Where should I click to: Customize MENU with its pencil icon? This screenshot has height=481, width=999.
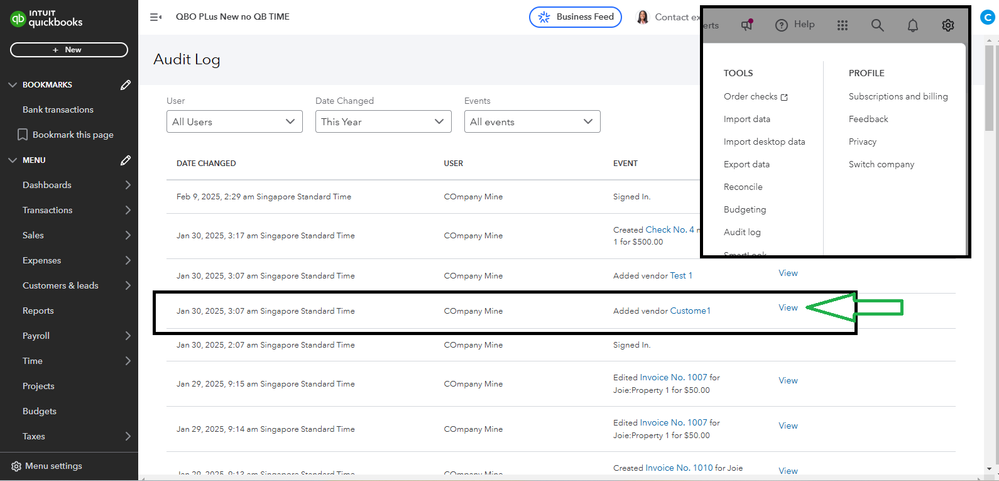125,160
